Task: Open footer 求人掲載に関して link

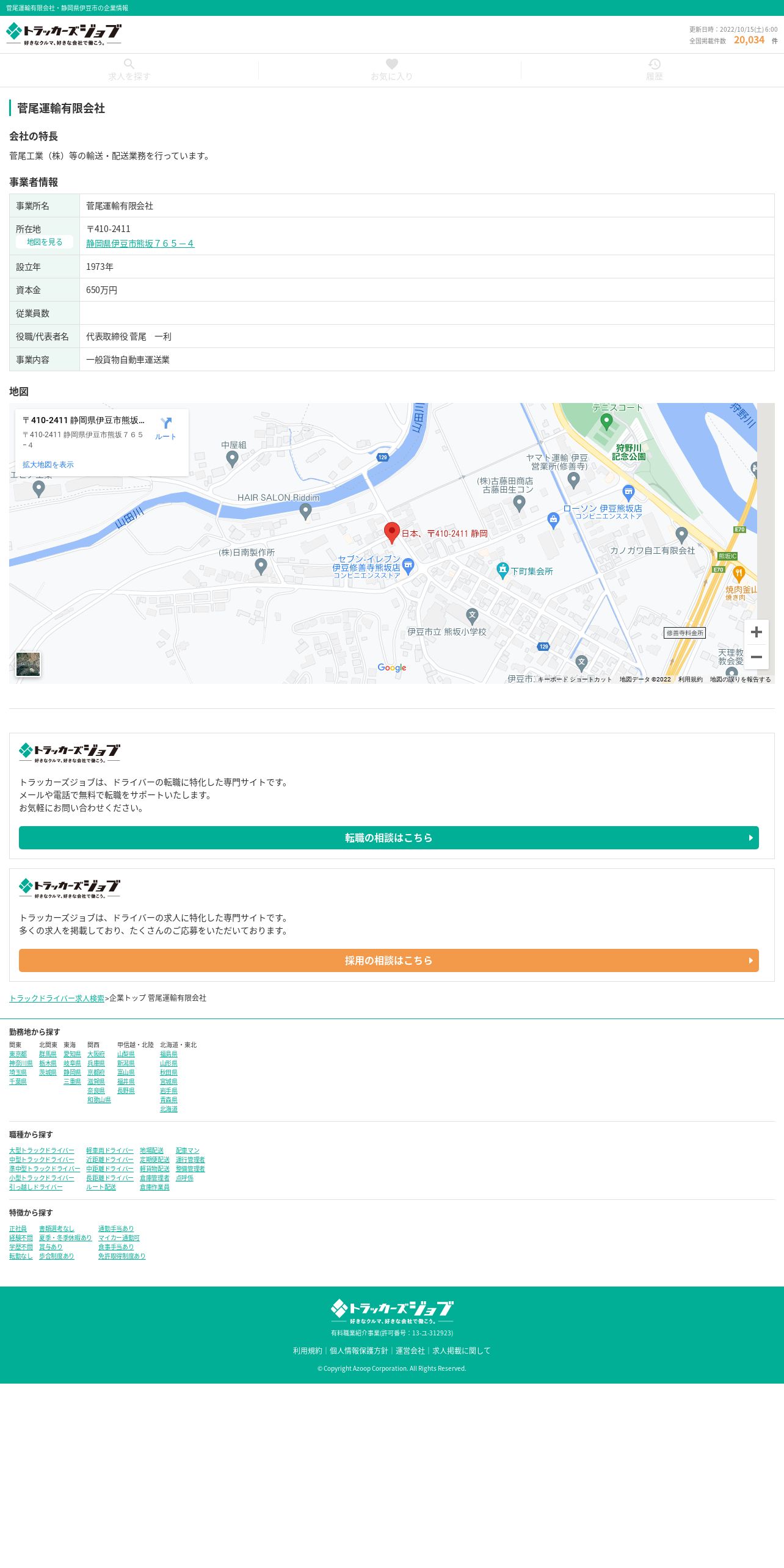Action: [462, 1351]
